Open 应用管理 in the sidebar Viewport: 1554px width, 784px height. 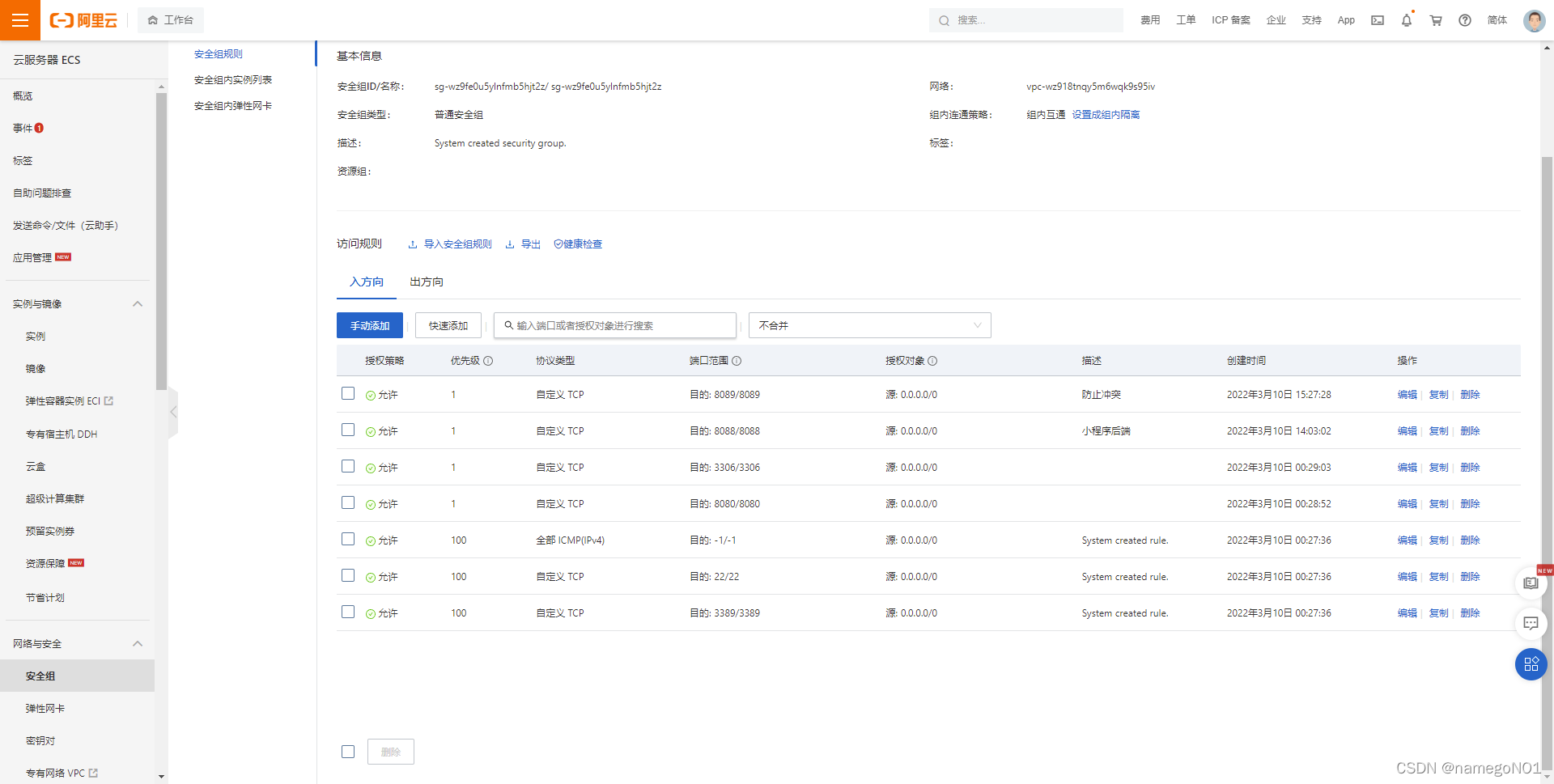tap(32, 257)
